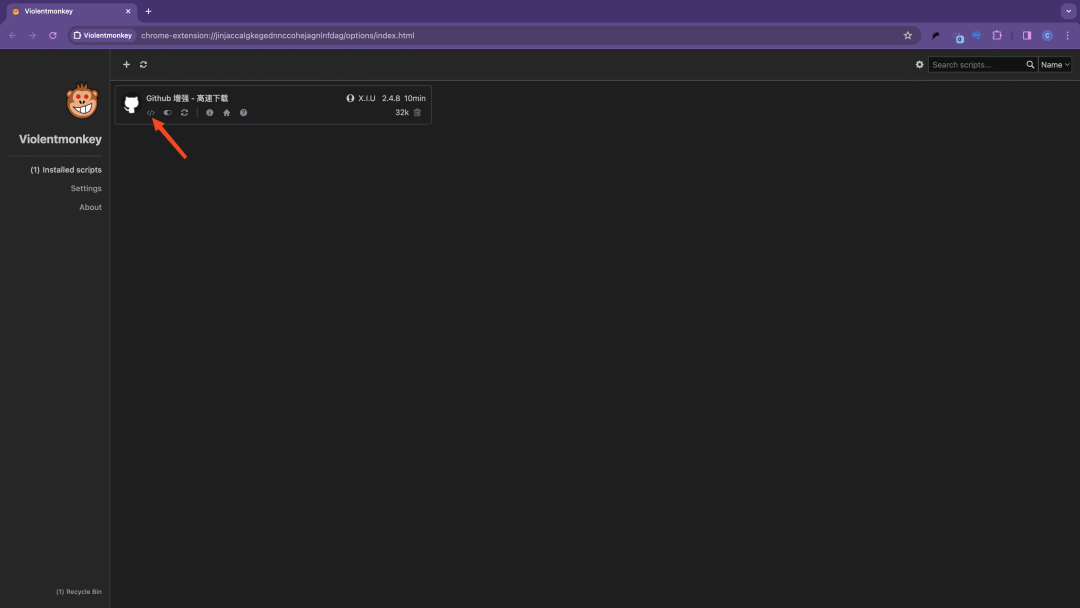1080x608 pixels.
Task: Open the Chrome profile avatar C
Action: (x=1047, y=36)
